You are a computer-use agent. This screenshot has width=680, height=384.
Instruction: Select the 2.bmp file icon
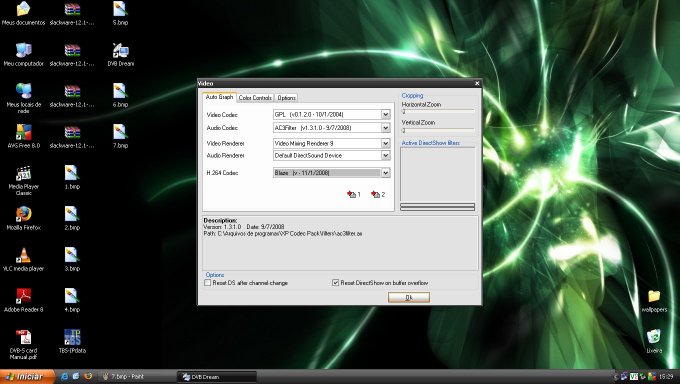click(72, 218)
